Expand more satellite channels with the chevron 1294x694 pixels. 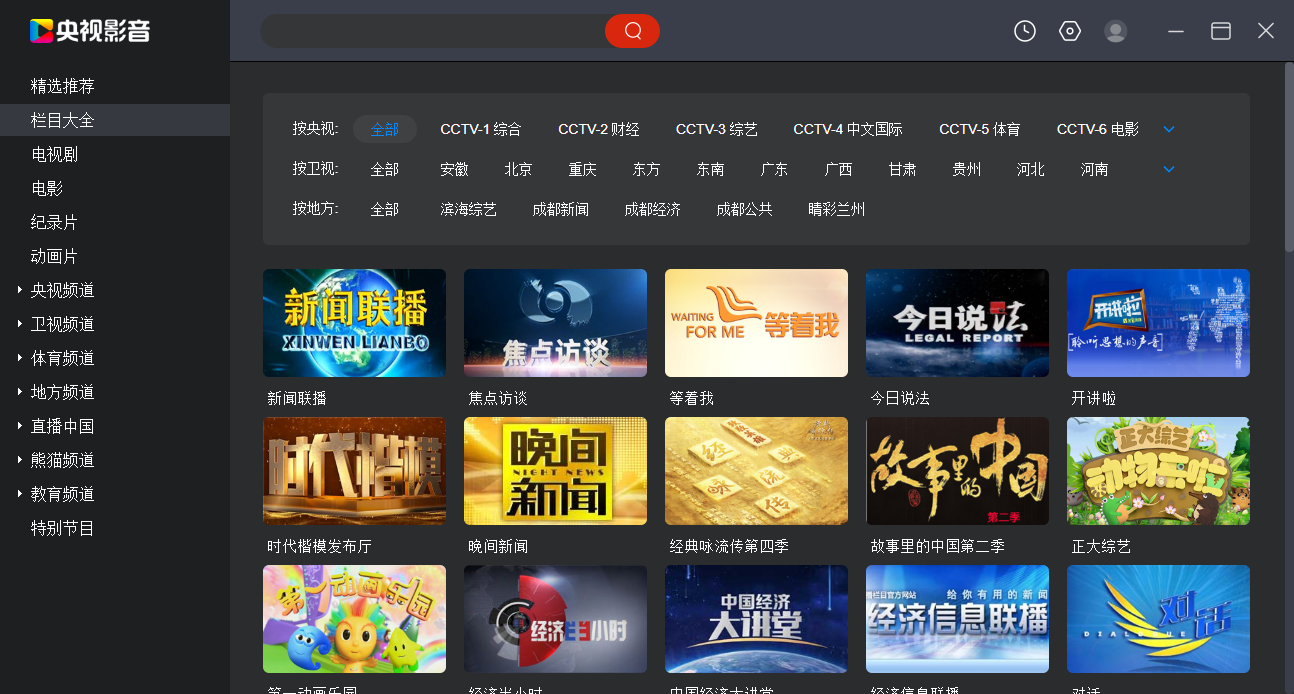1168,169
